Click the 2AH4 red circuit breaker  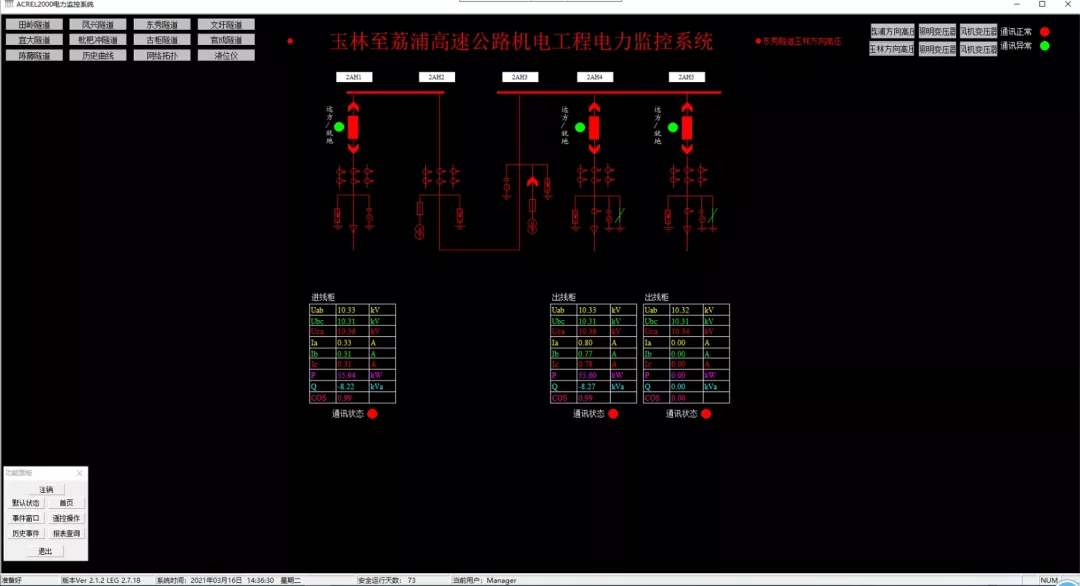(x=594, y=127)
